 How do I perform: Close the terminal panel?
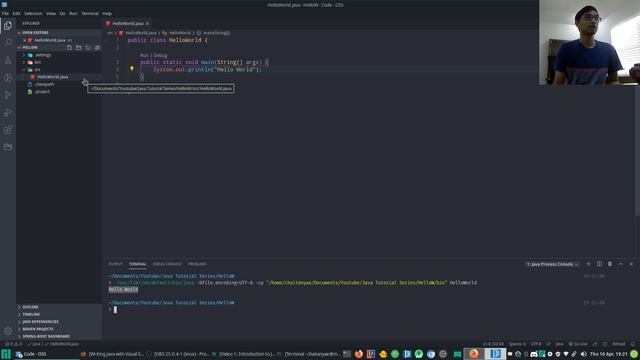click(x=631, y=264)
